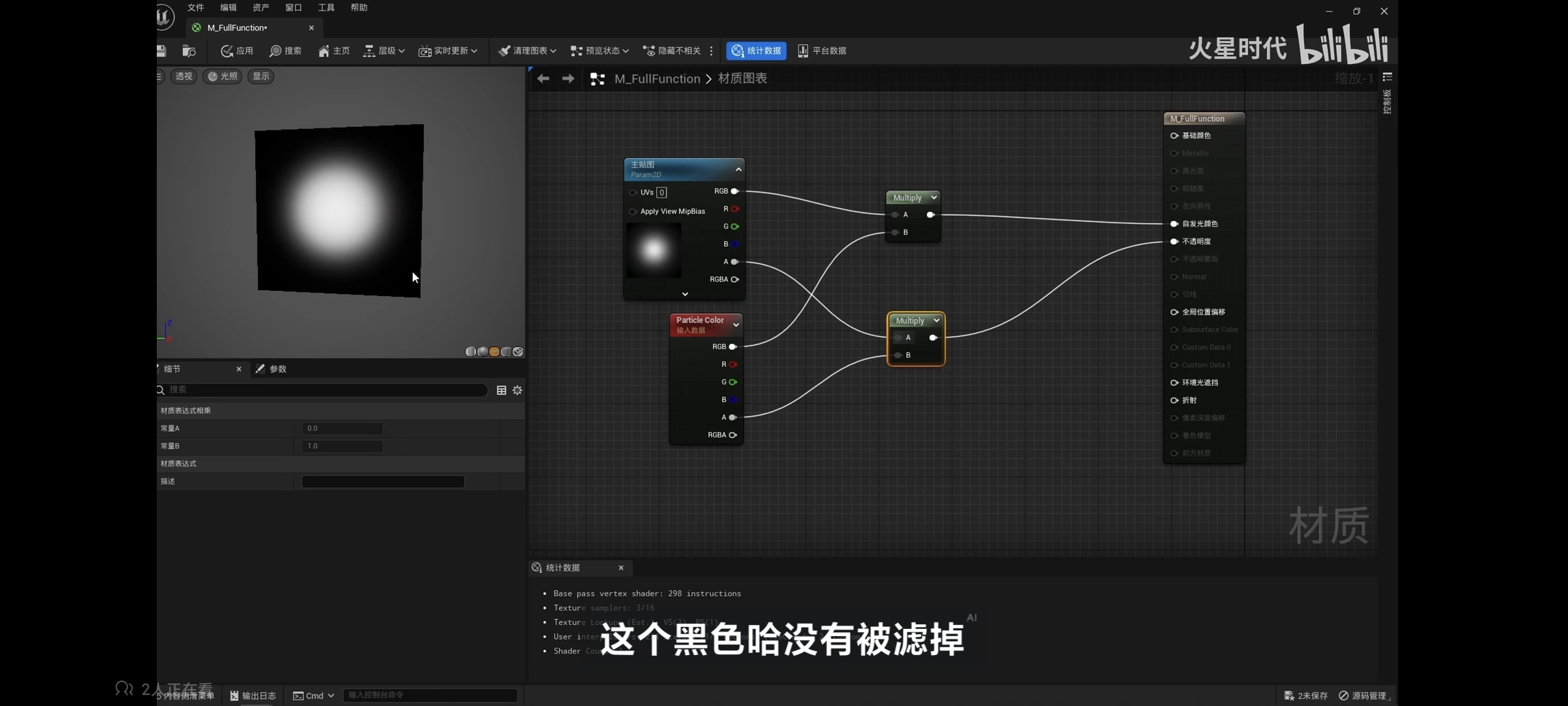The width and height of the screenshot is (1568, 706).
Task: Click the 常量B value field
Action: pyautogui.click(x=342, y=446)
